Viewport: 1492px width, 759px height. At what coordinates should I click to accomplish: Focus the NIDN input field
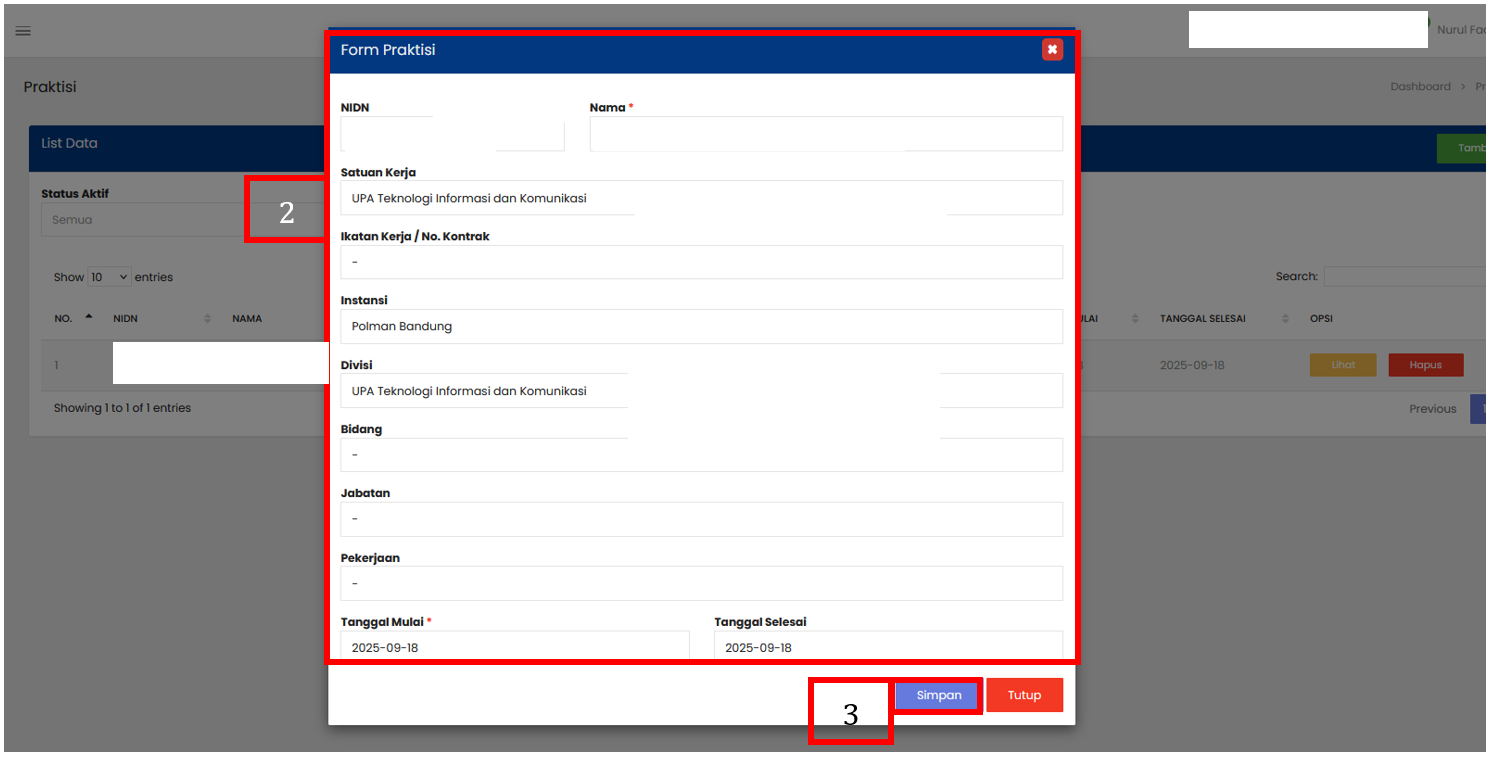coord(452,135)
